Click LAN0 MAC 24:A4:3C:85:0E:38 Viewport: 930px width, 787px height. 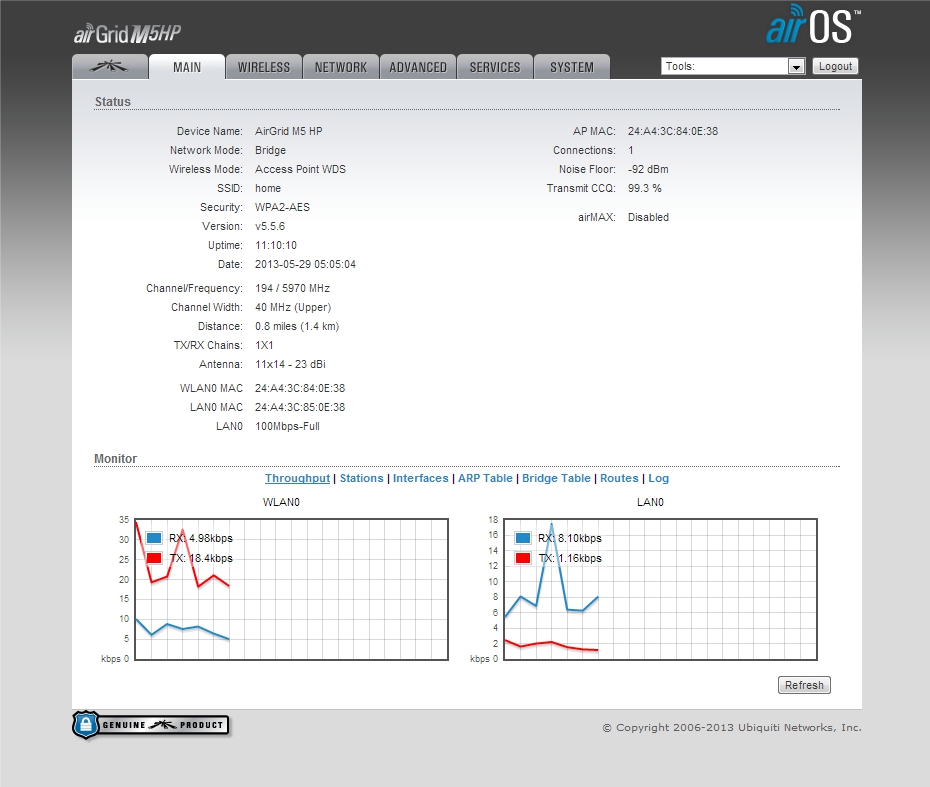click(x=300, y=407)
